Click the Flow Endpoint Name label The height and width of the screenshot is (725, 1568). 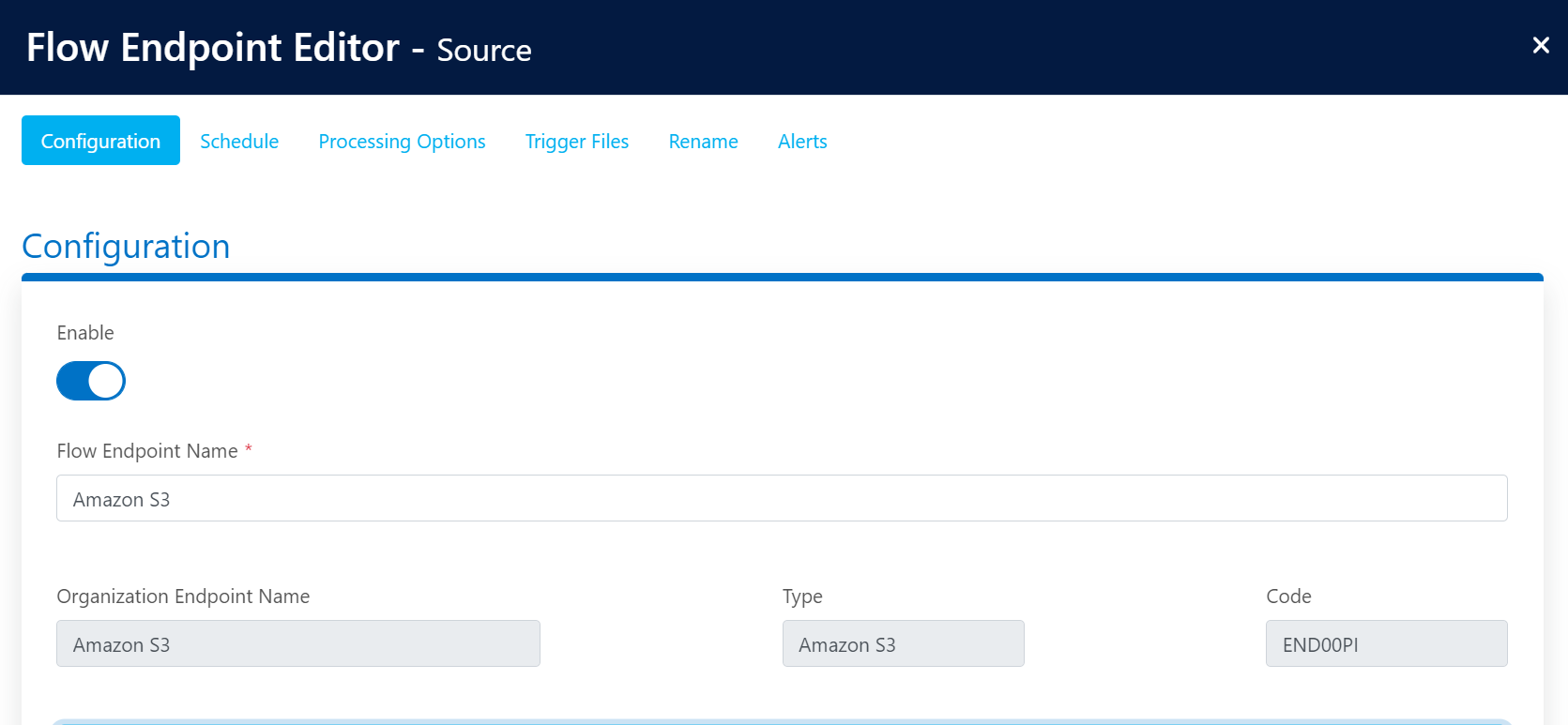pos(147,451)
